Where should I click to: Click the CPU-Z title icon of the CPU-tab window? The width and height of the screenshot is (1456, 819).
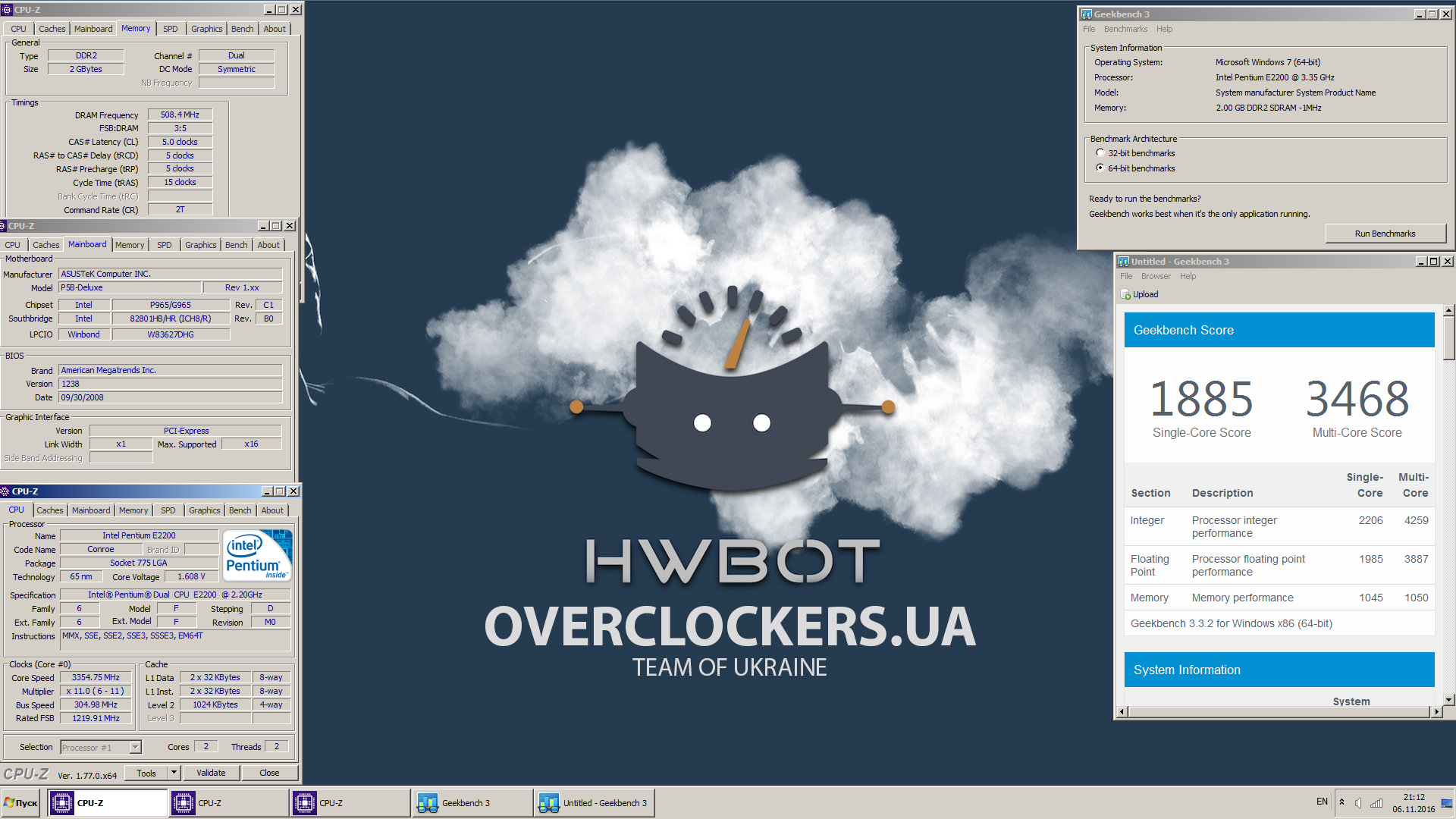(x=5, y=491)
